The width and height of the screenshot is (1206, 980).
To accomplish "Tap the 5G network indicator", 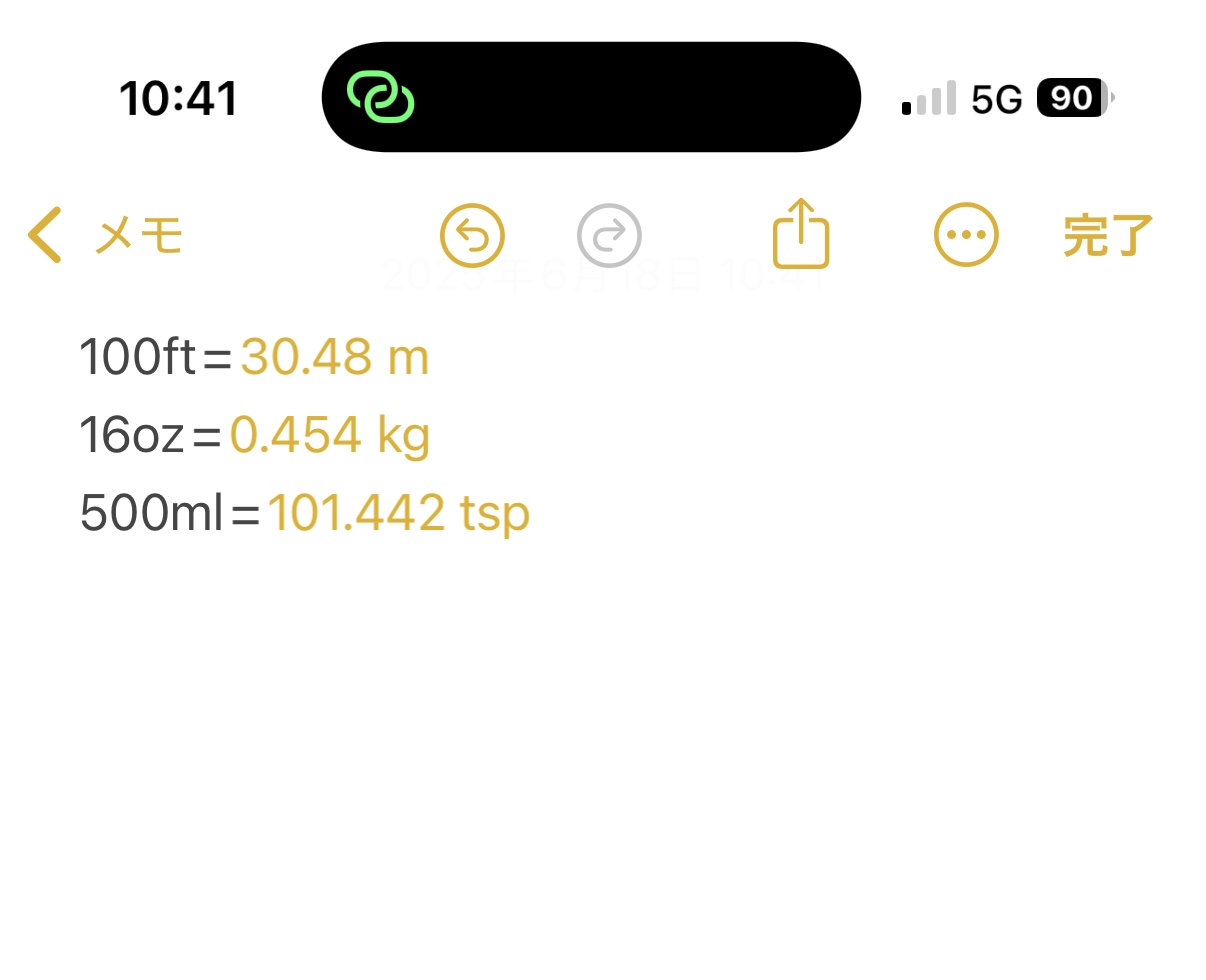I will click(997, 99).
